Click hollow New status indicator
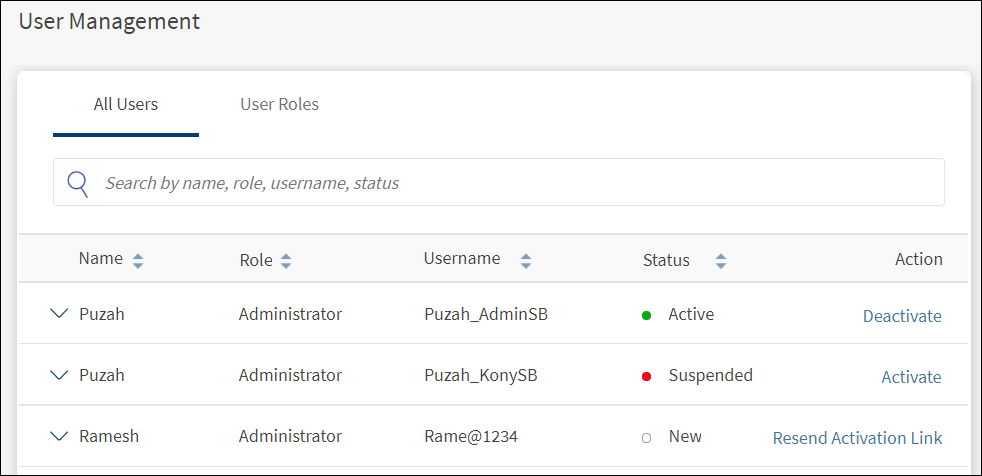Image resolution: width=982 pixels, height=476 pixels. coord(646,438)
